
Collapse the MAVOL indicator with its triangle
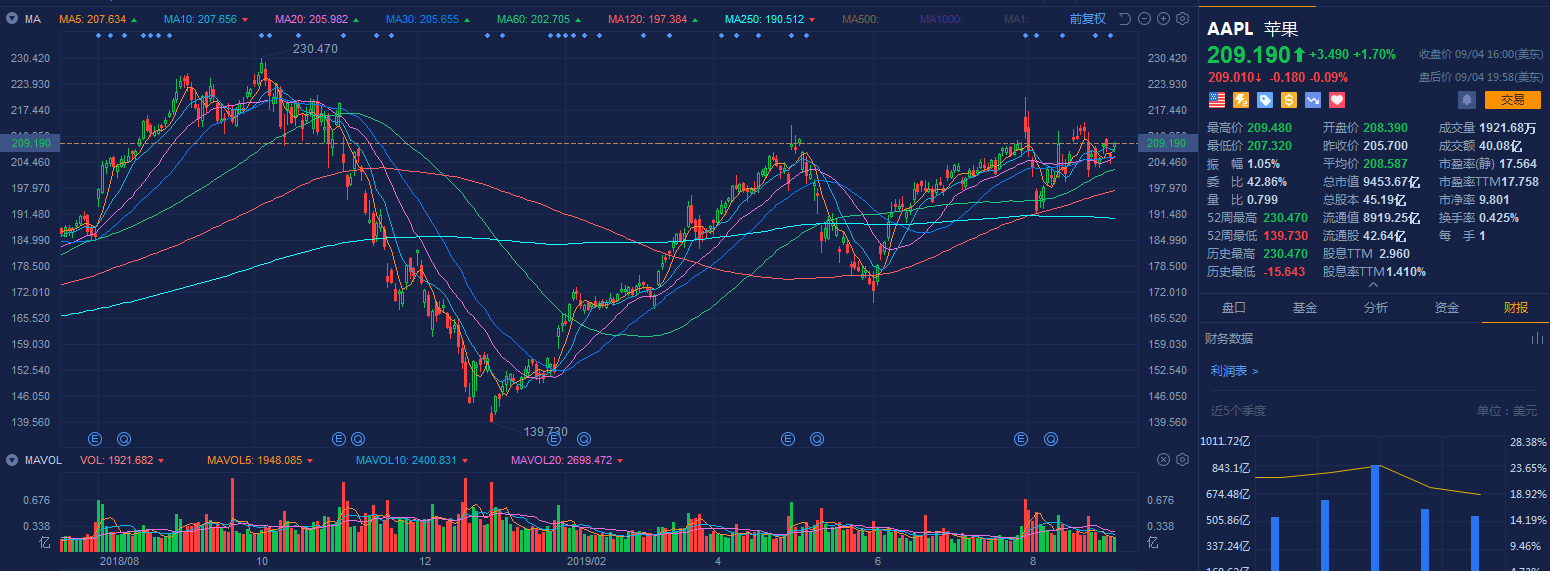(12, 461)
